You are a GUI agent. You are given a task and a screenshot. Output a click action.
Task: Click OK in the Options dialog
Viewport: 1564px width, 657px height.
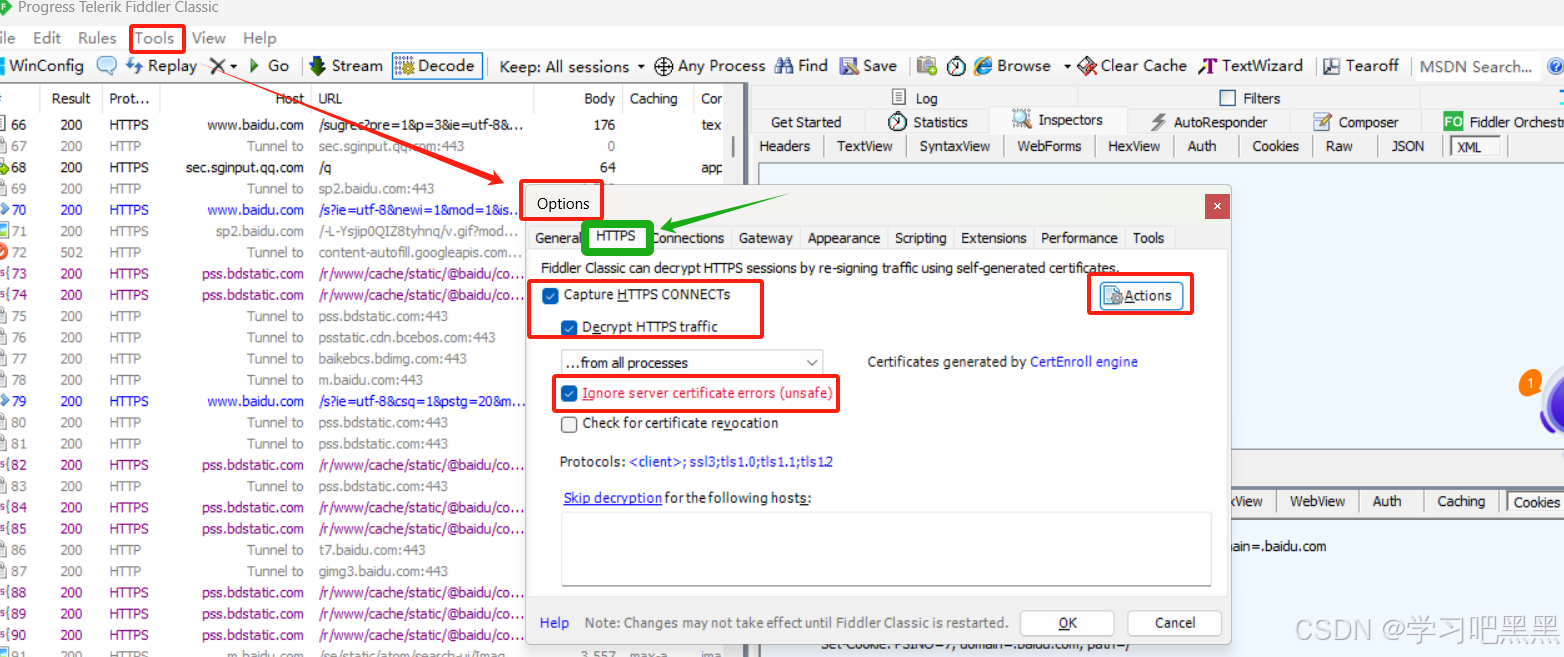(x=1067, y=623)
